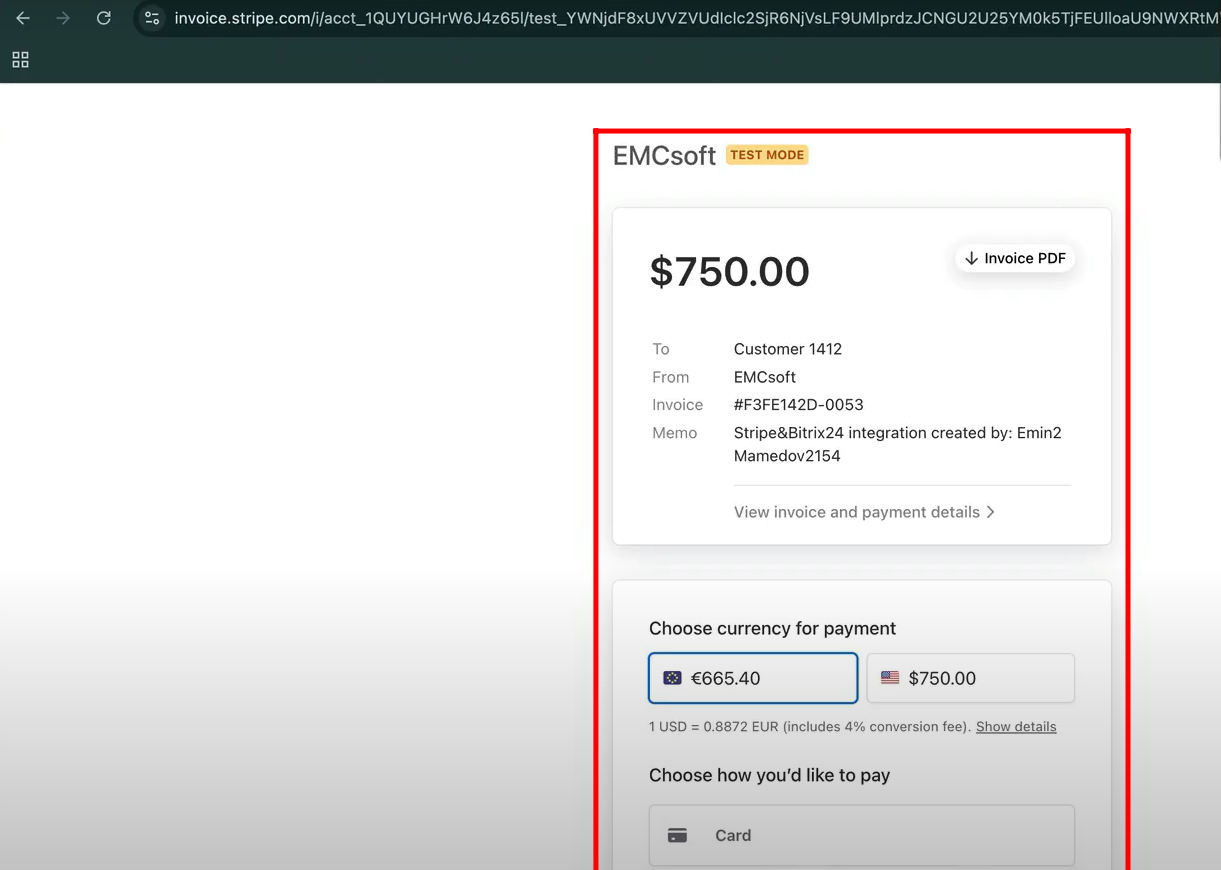Viewport: 1221px width, 870px height.
Task: Open site information icon in address bar
Action: coord(152,18)
